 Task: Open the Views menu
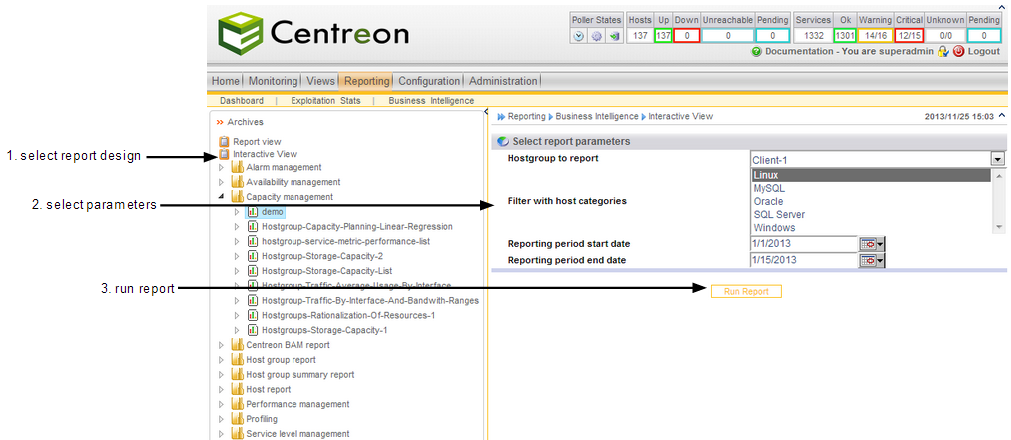(320, 81)
